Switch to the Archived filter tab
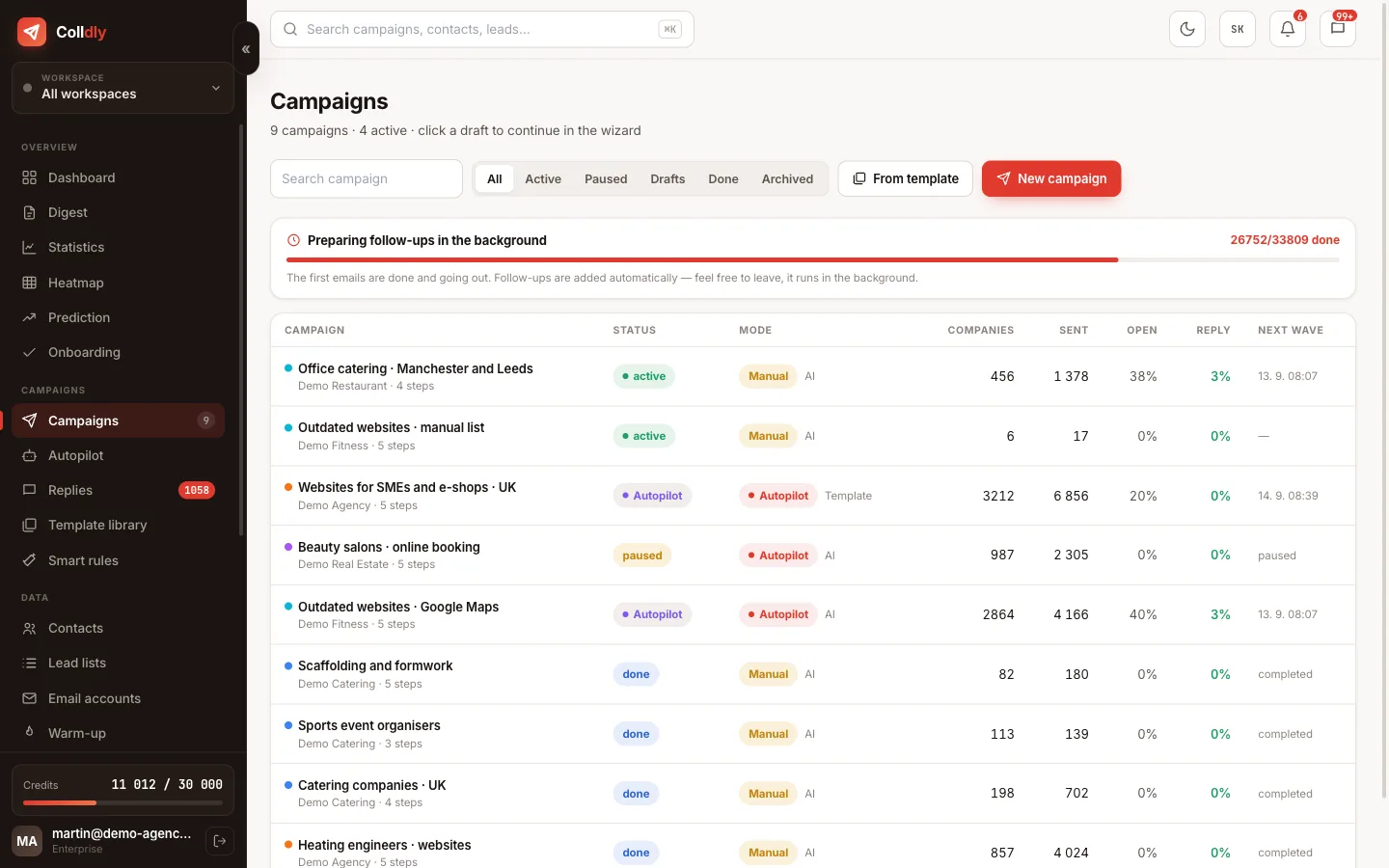 coord(787,178)
